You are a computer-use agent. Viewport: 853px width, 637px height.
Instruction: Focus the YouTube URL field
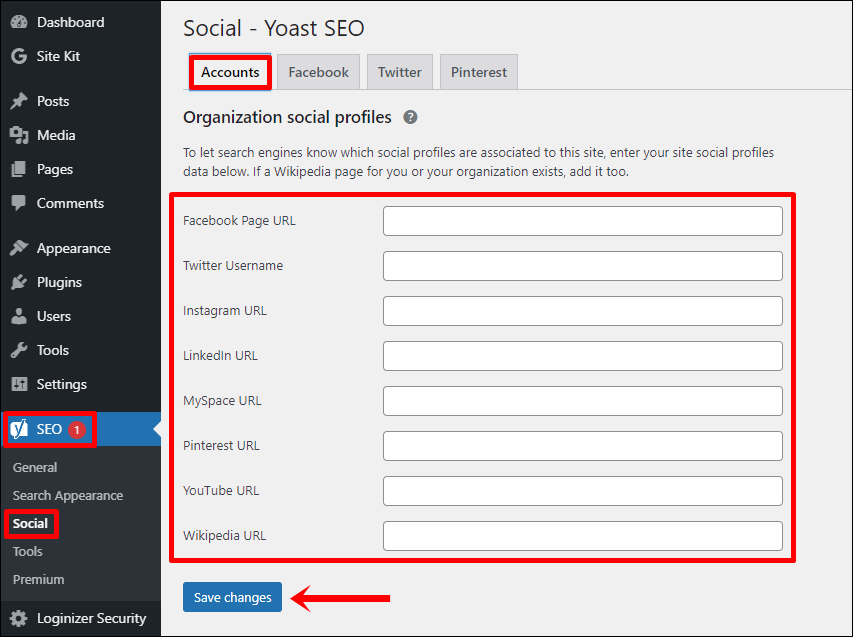[x=583, y=491]
